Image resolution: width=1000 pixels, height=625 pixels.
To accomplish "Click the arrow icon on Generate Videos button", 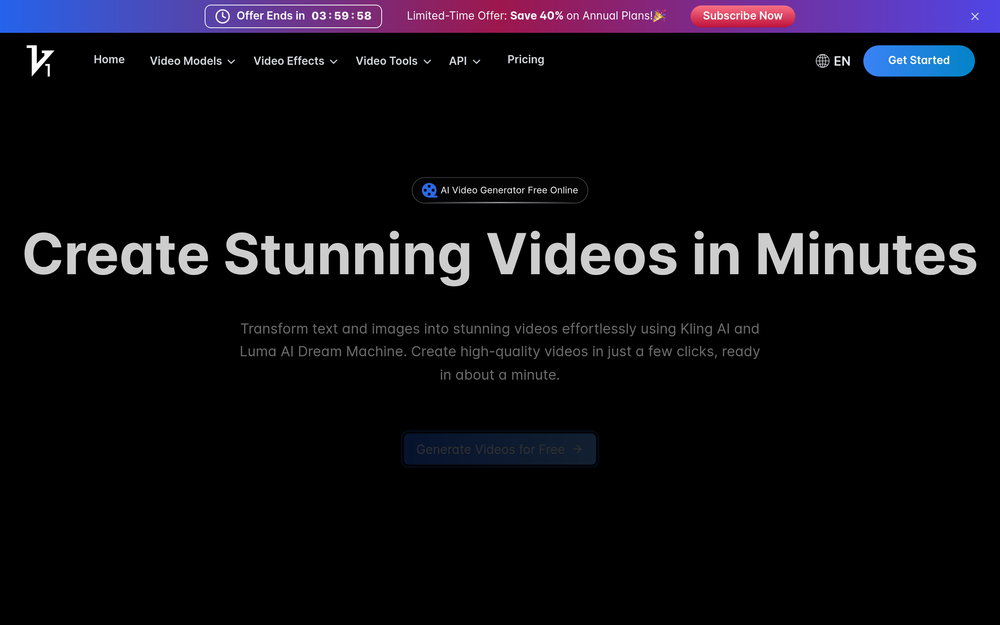I will tap(577, 449).
